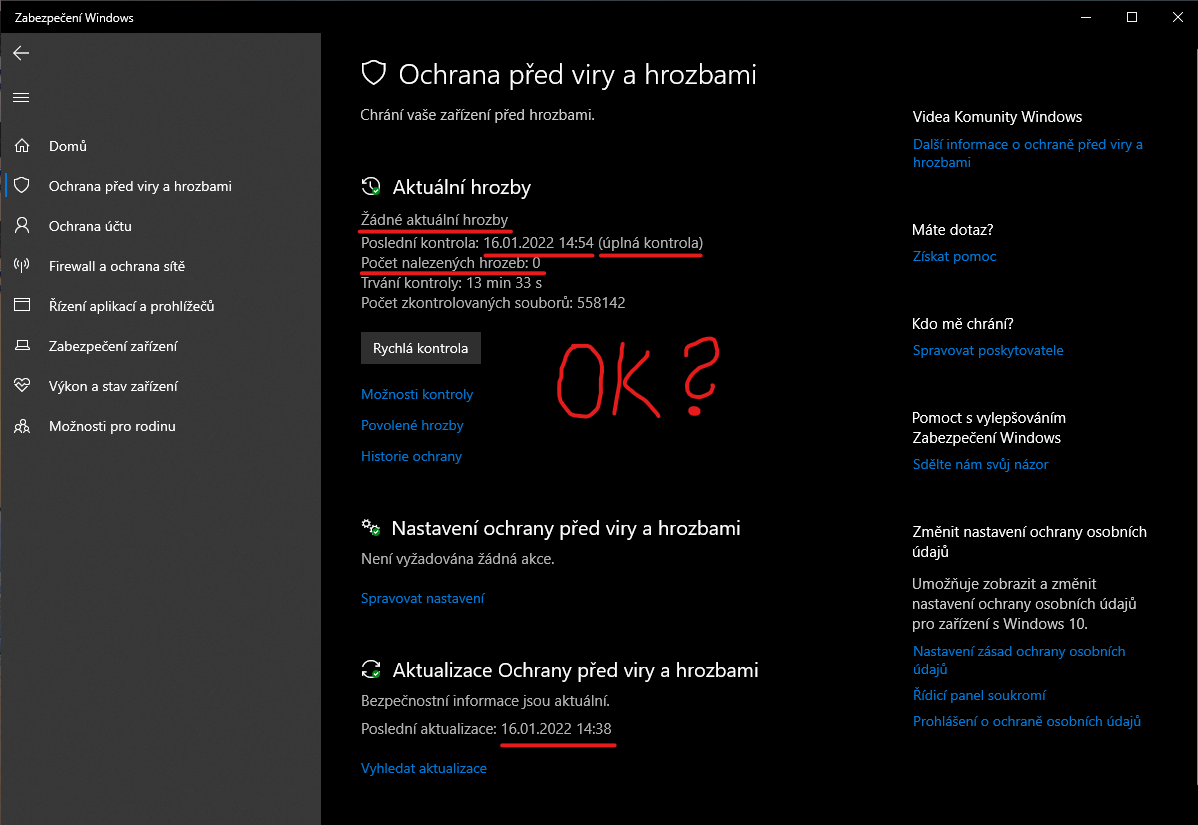This screenshot has width=1198, height=825.
Task: Click the Firewall a ochrana sítě icon
Action: click(21, 266)
